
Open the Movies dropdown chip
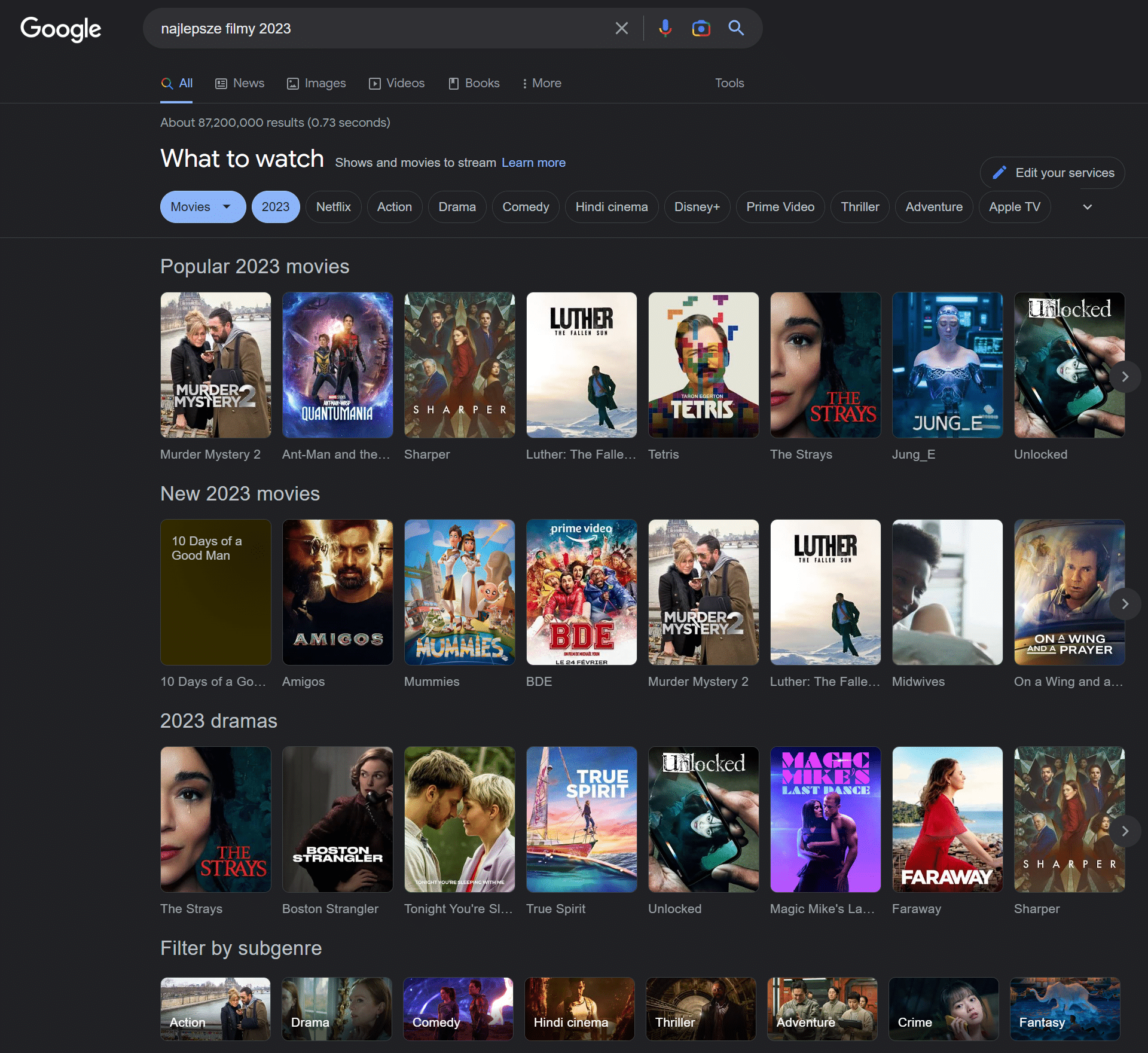coord(203,207)
